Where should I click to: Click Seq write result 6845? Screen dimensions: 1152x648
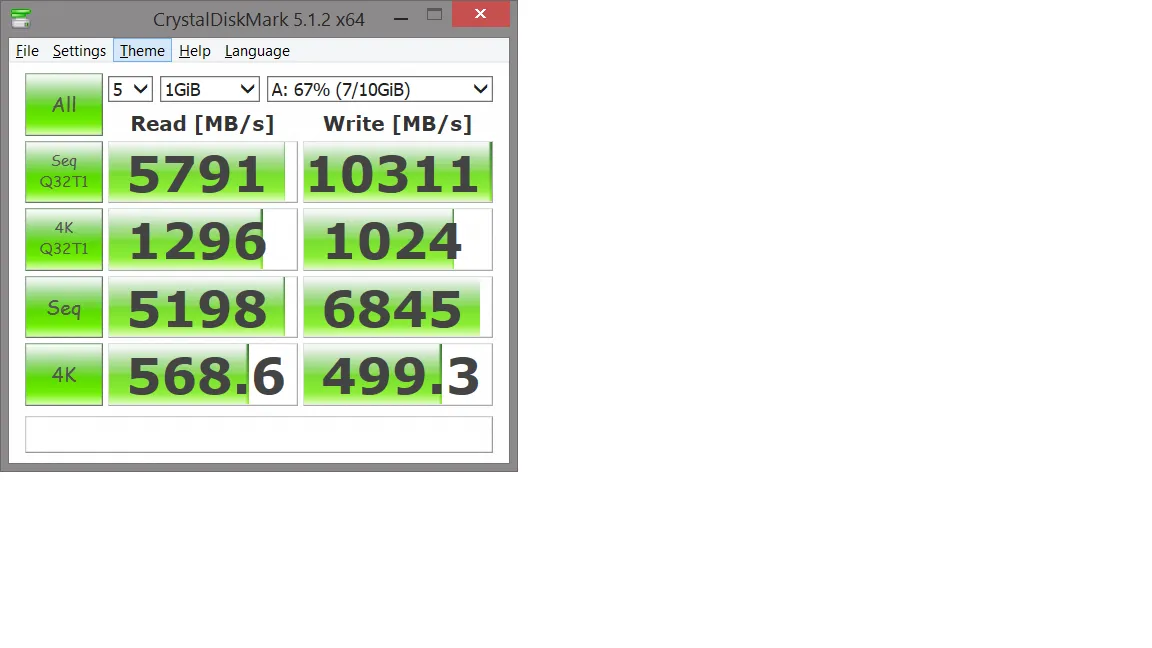[397, 307]
